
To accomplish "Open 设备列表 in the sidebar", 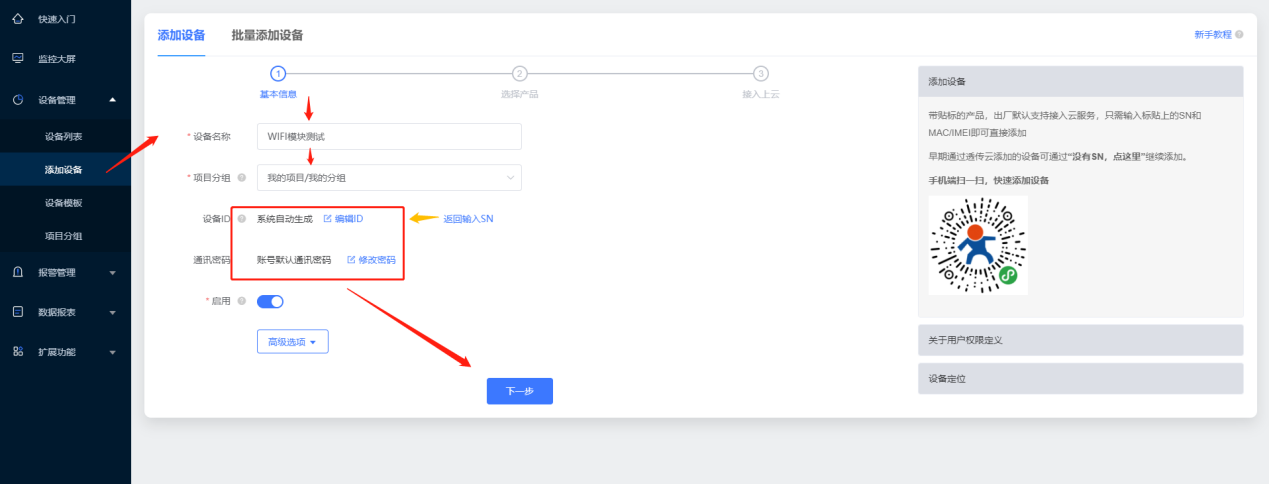I will tap(64, 136).
